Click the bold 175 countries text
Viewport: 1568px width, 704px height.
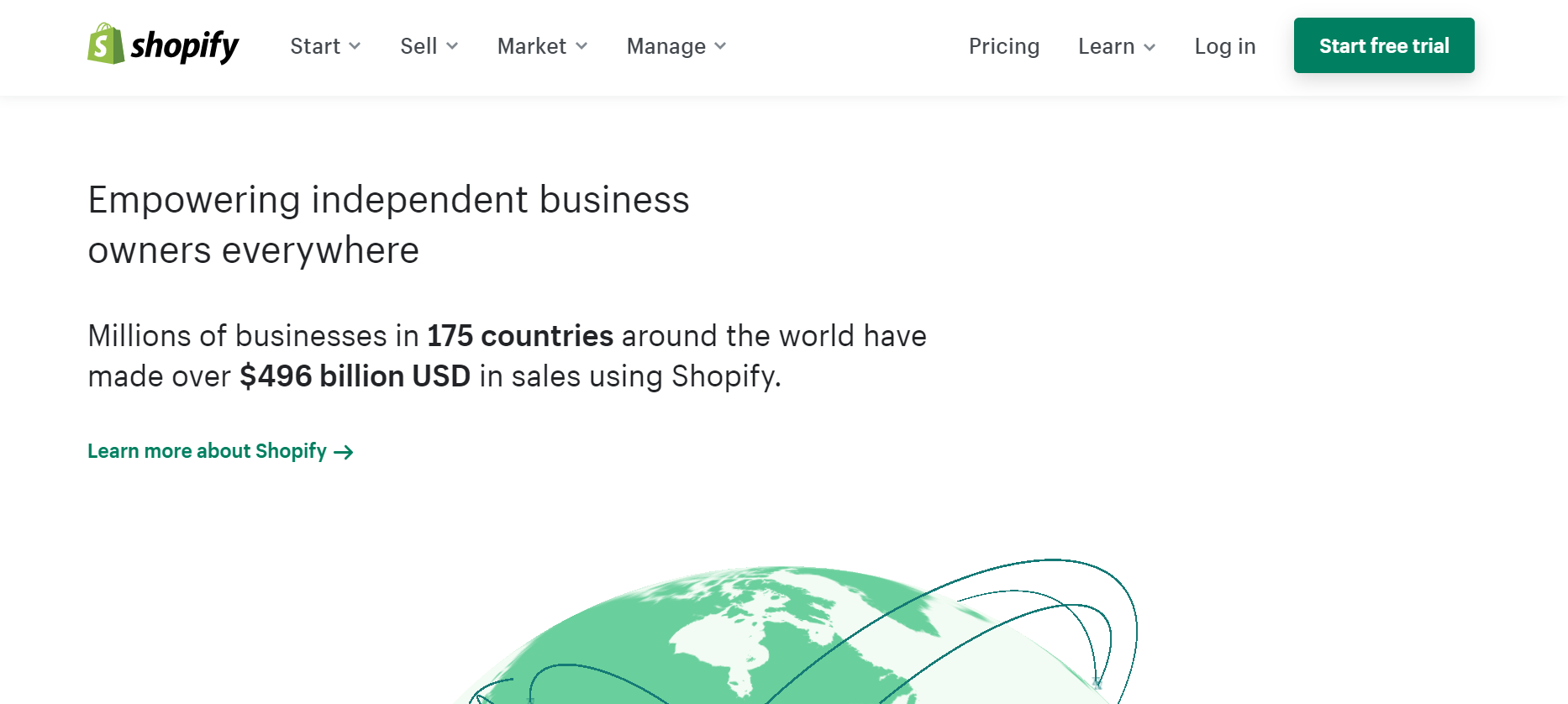[x=520, y=336]
